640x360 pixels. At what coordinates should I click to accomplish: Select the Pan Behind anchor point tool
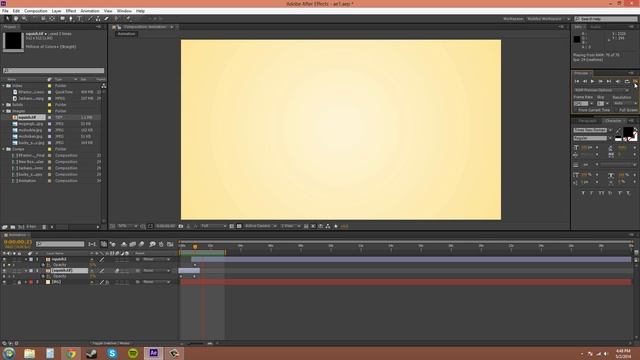tap(52, 19)
